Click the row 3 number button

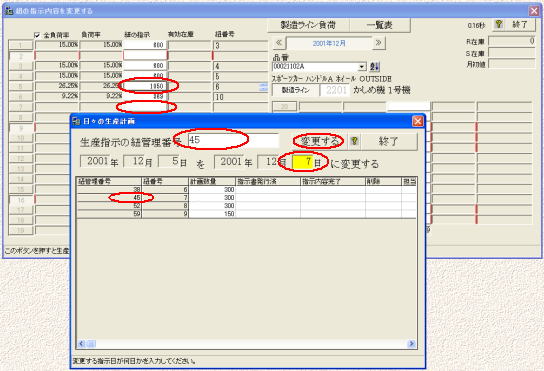21,66
